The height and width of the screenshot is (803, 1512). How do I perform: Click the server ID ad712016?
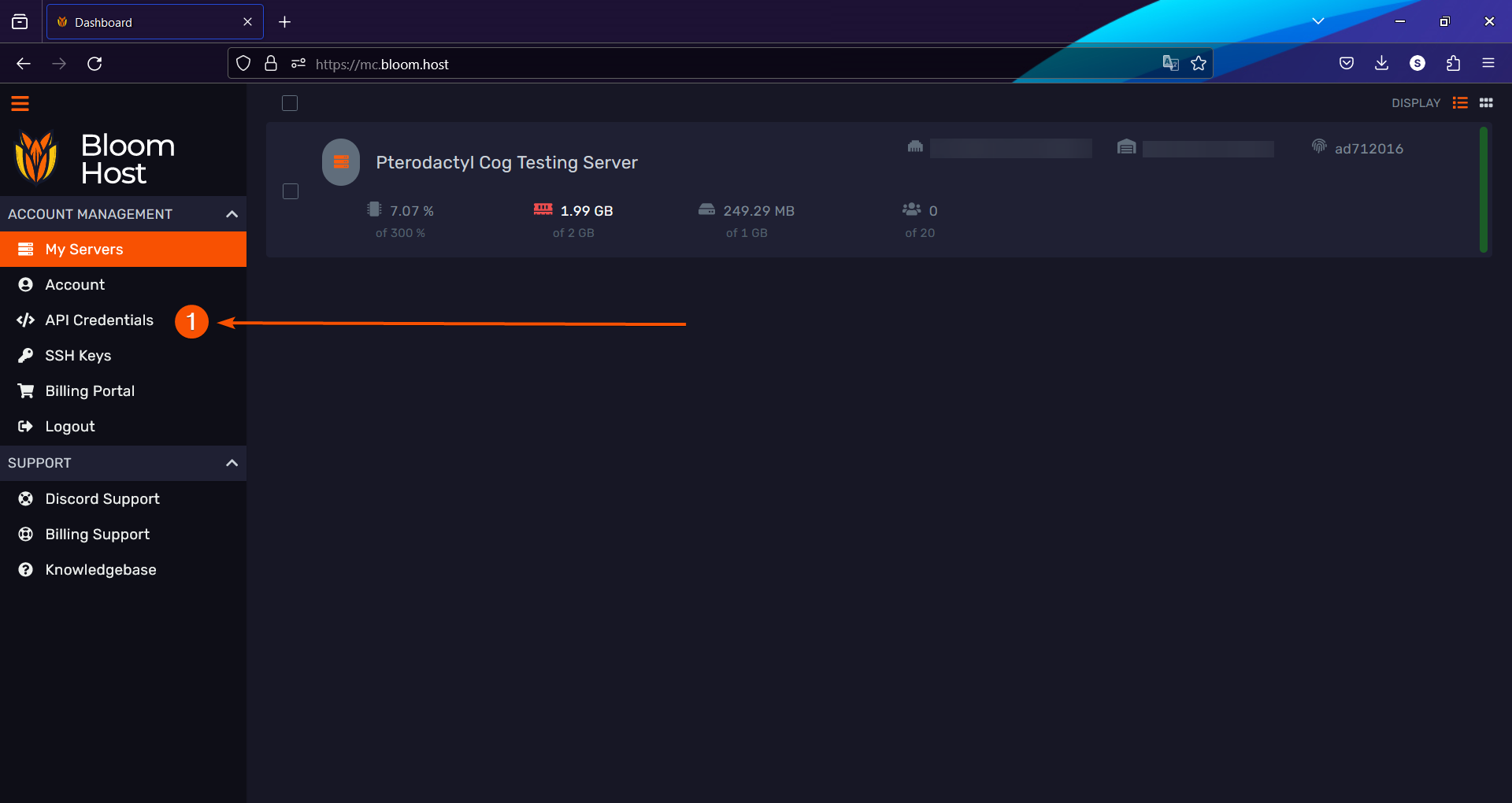(x=1369, y=149)
